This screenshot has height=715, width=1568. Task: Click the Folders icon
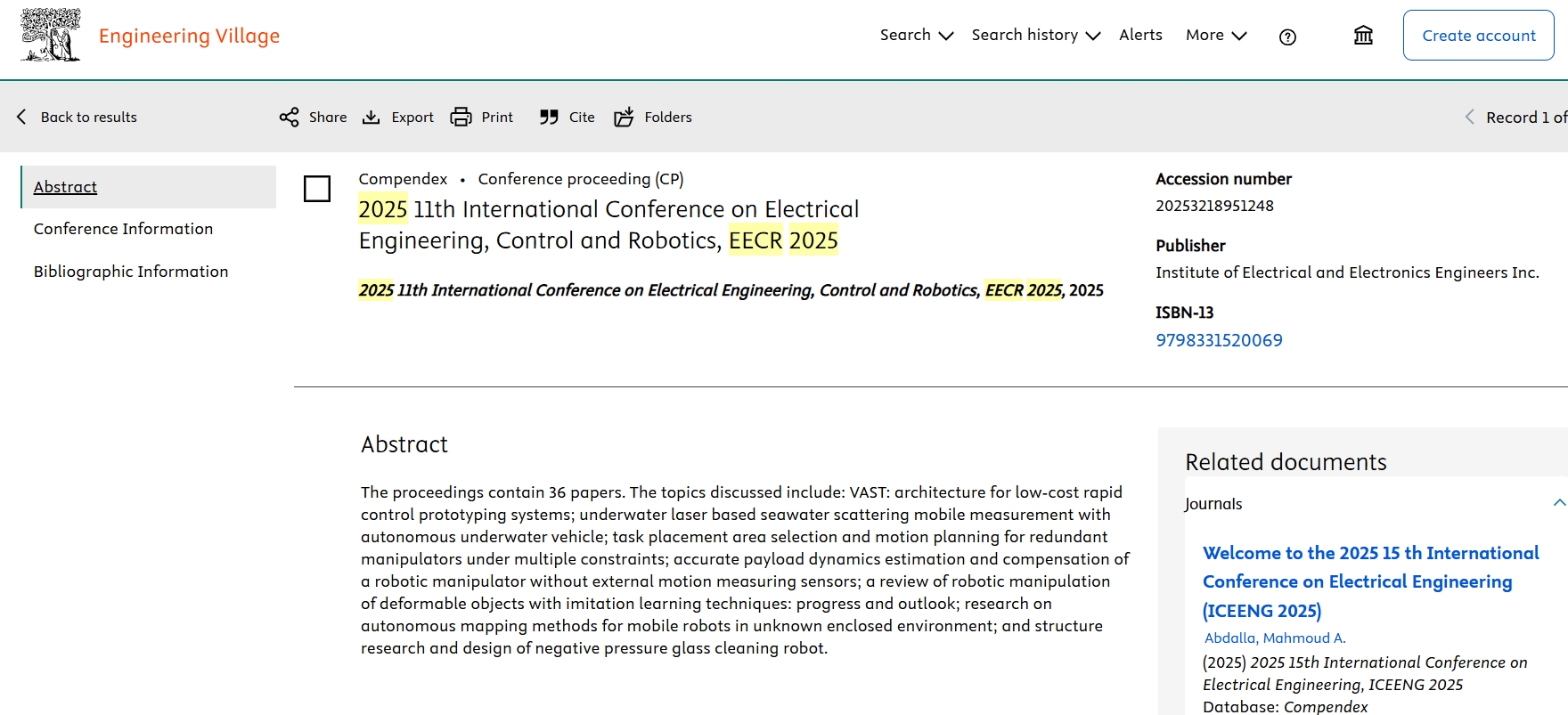pos(624,117)
